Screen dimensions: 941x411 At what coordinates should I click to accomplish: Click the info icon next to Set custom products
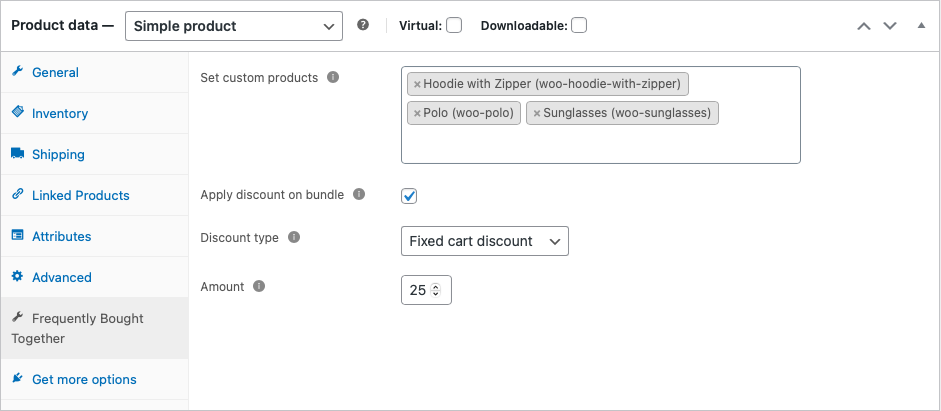[x=333, y=77]
